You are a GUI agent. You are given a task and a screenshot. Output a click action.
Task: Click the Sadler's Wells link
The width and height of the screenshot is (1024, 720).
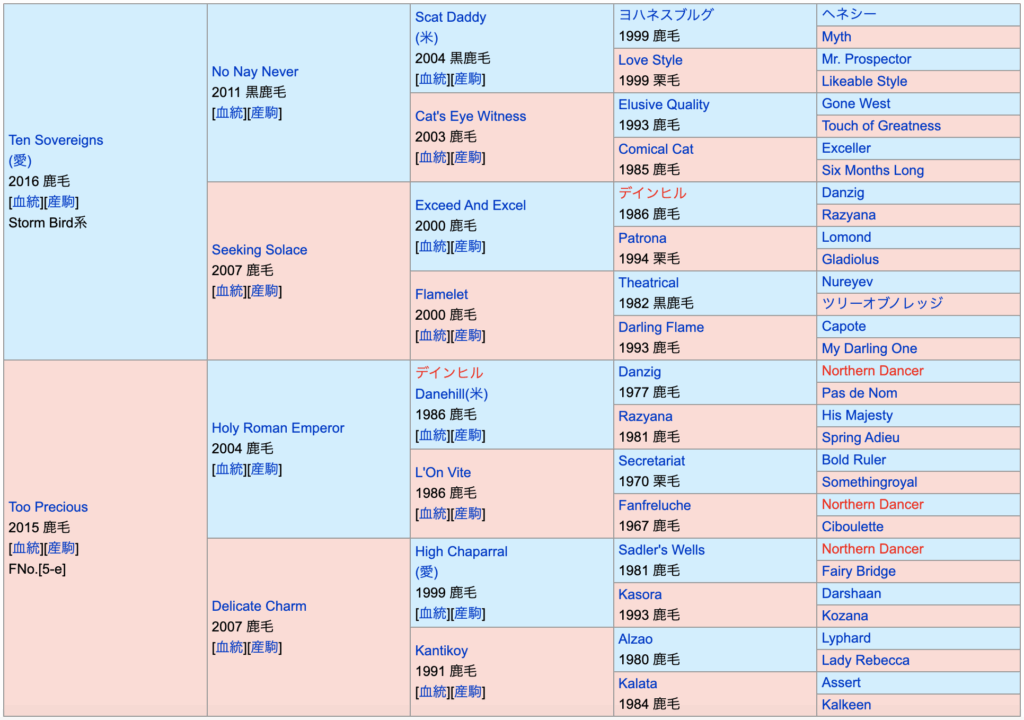661,550
